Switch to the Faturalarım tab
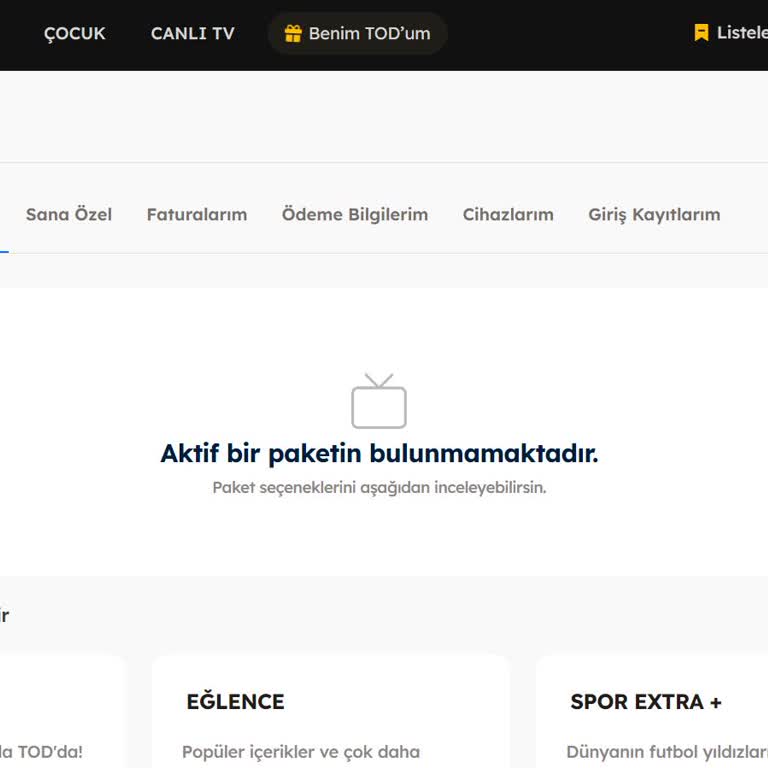 coord(197,215)
